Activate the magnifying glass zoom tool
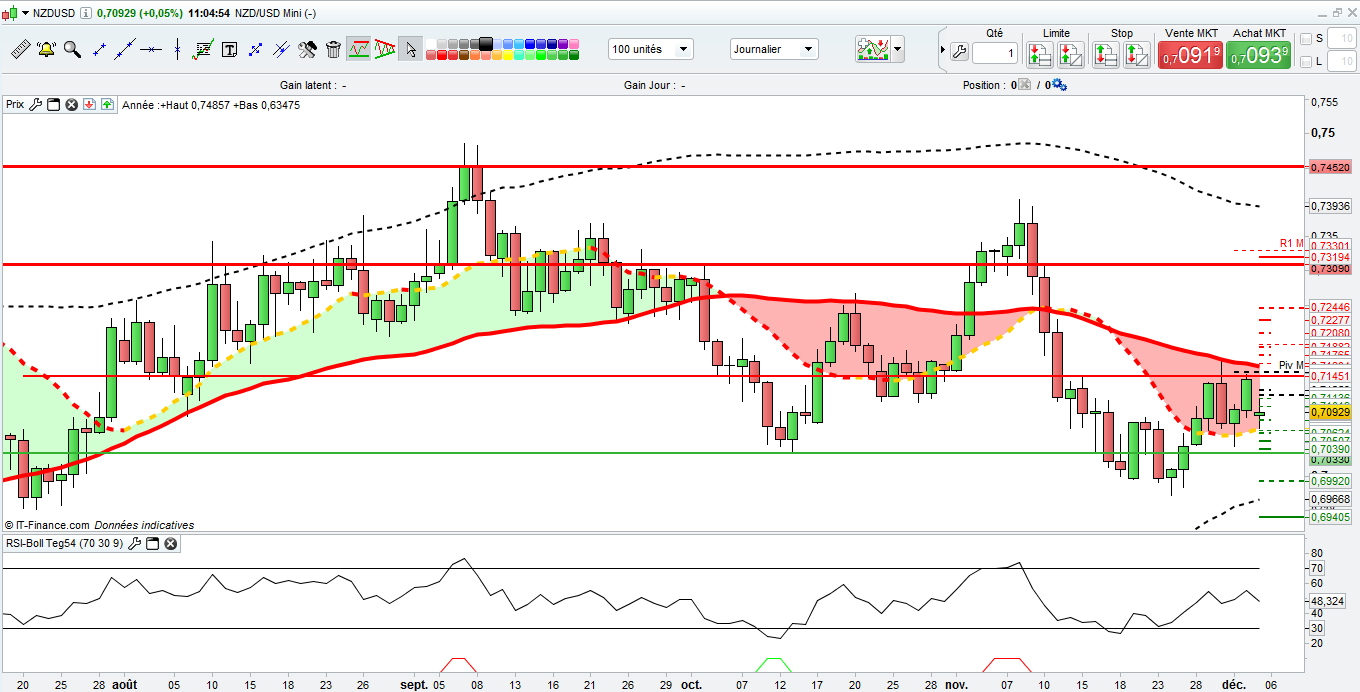 (x=72, y=49)
